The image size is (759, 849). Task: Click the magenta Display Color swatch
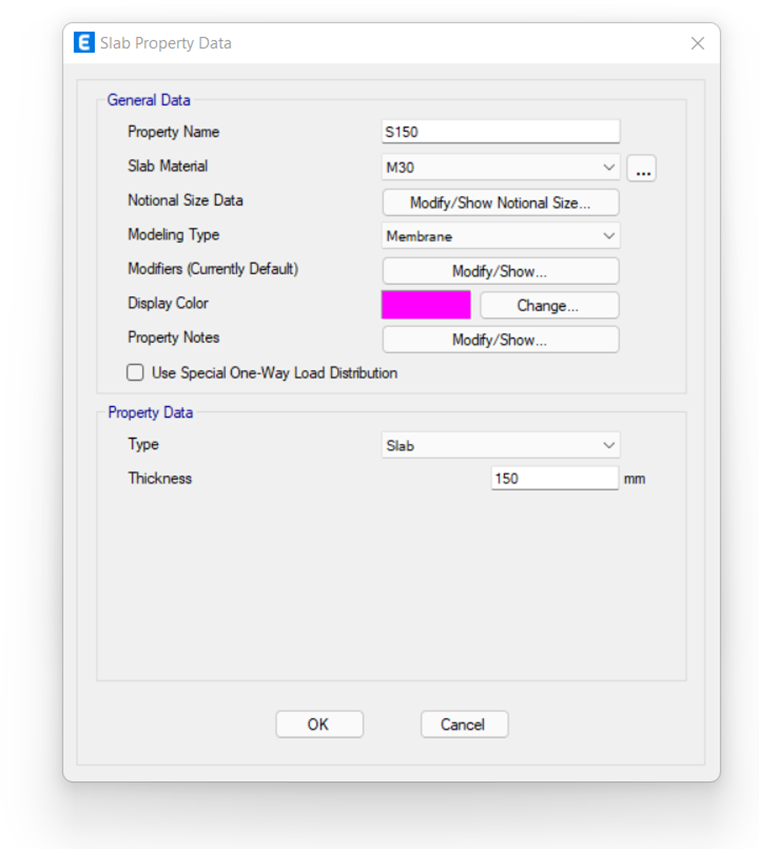point(426,305)
